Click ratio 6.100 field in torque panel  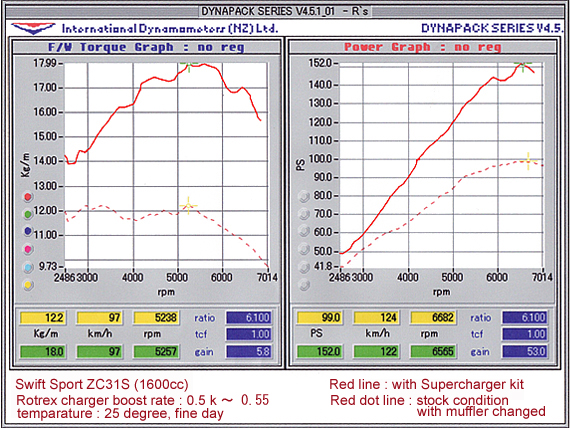249,318
